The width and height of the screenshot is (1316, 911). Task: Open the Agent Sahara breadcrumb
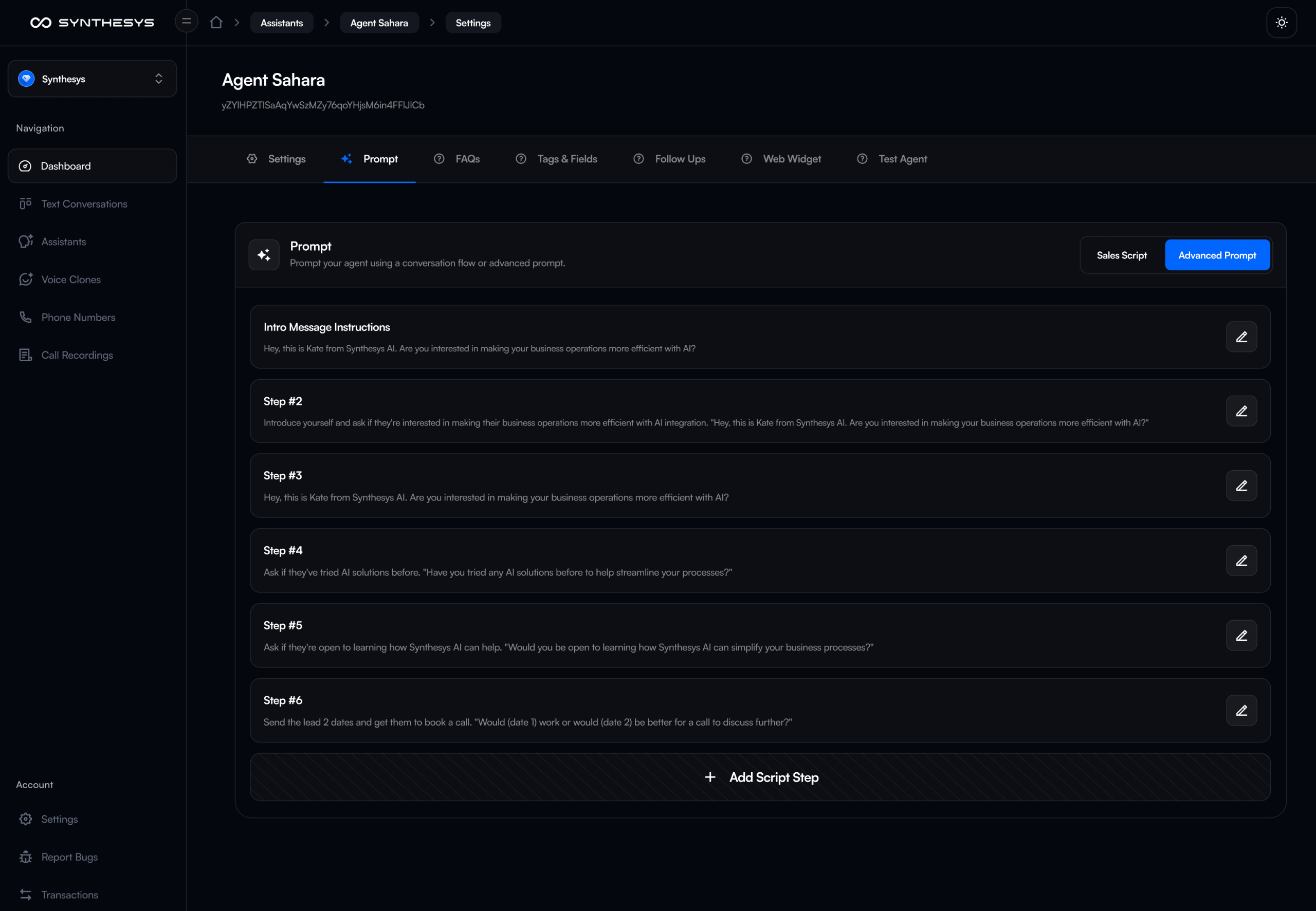tap(379, 23)
